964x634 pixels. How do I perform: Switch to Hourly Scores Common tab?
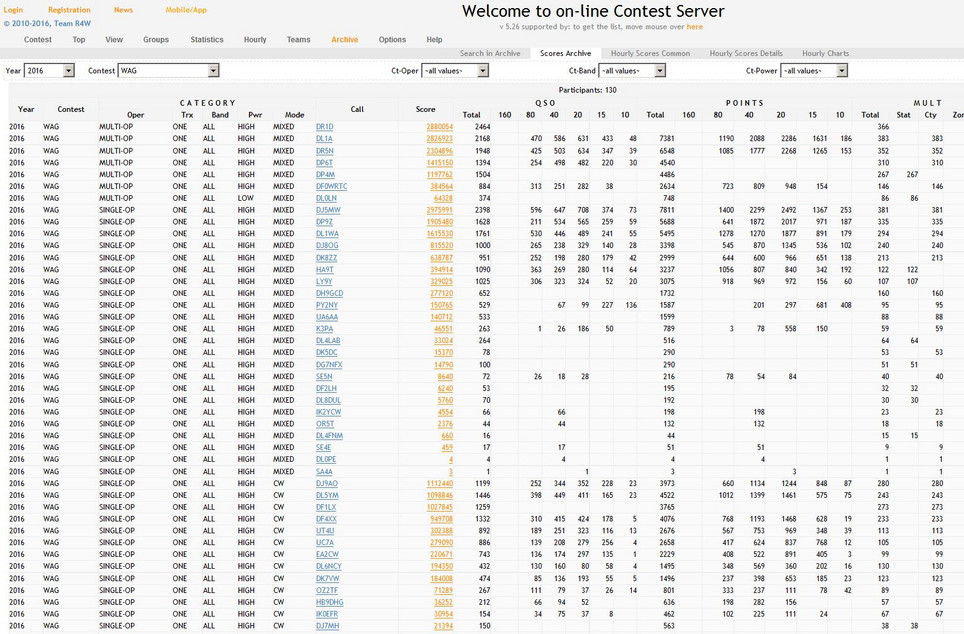click(650, 53)
